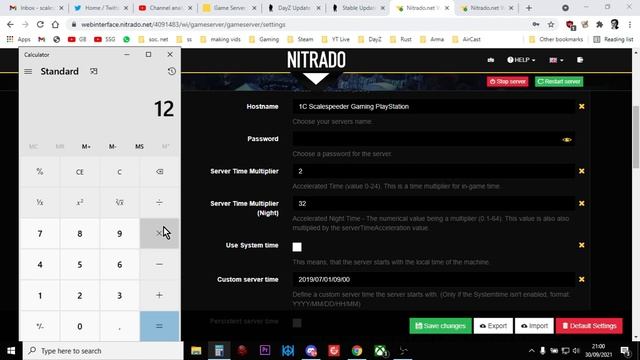Switch to the Channel analytics YouTube tab

pos(165,8)
